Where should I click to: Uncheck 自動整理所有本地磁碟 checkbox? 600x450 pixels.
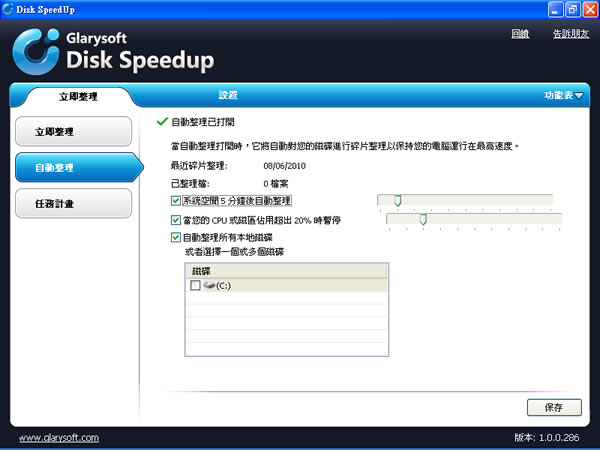pos(176,237)
